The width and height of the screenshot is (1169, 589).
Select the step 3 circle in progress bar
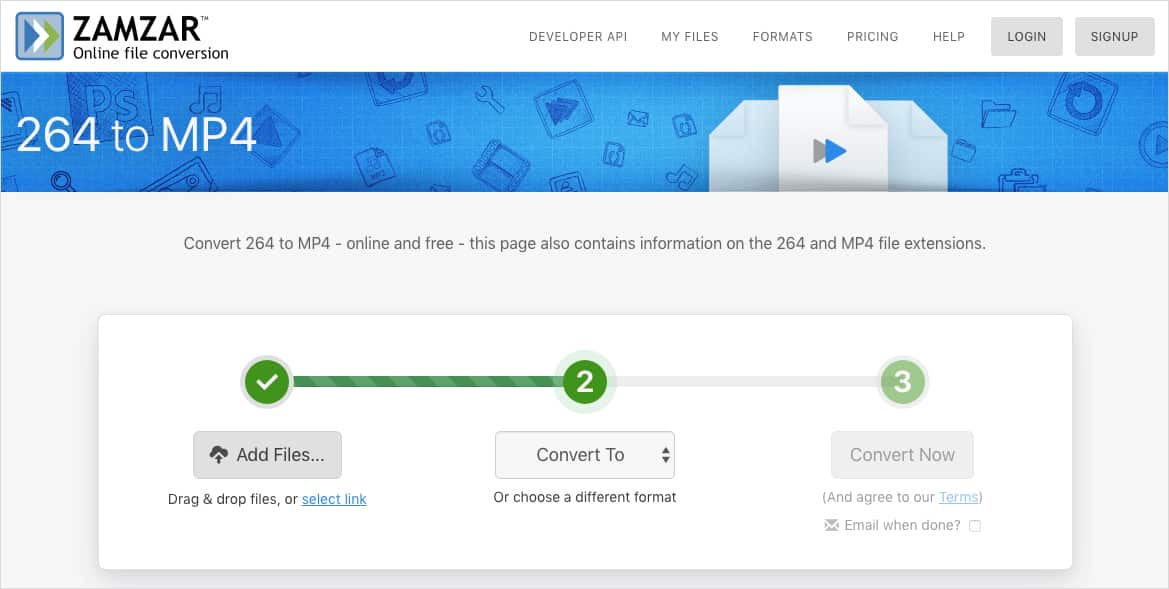tap(902, 381)
